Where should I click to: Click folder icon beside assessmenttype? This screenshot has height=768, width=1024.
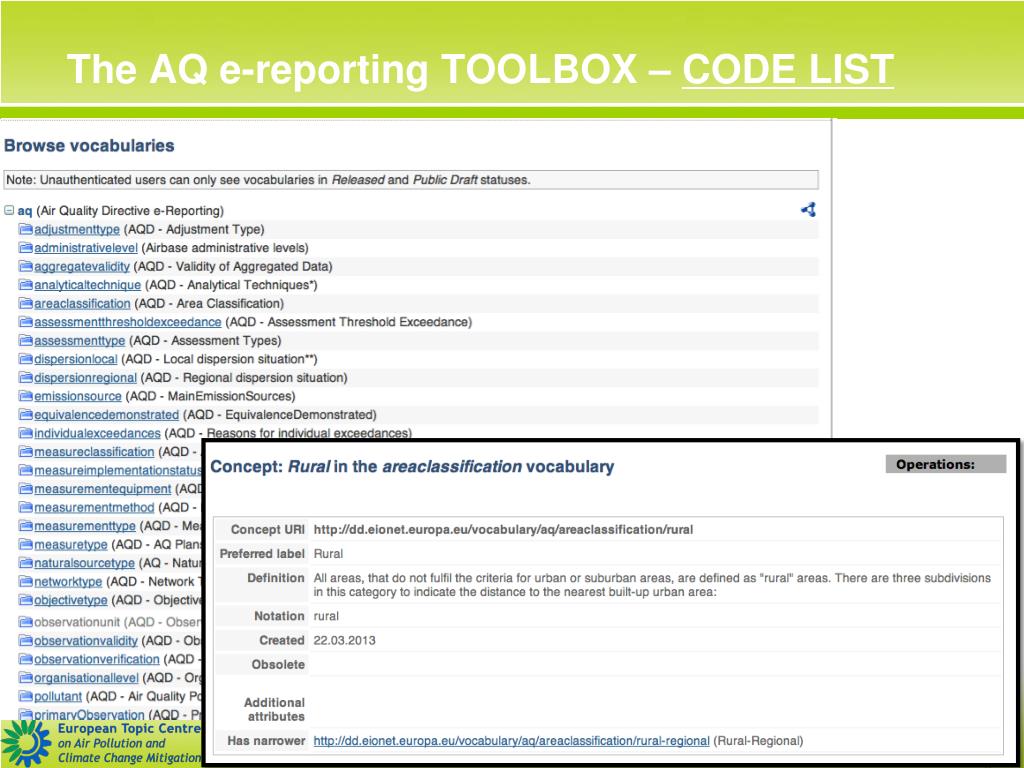pos(25,340)
